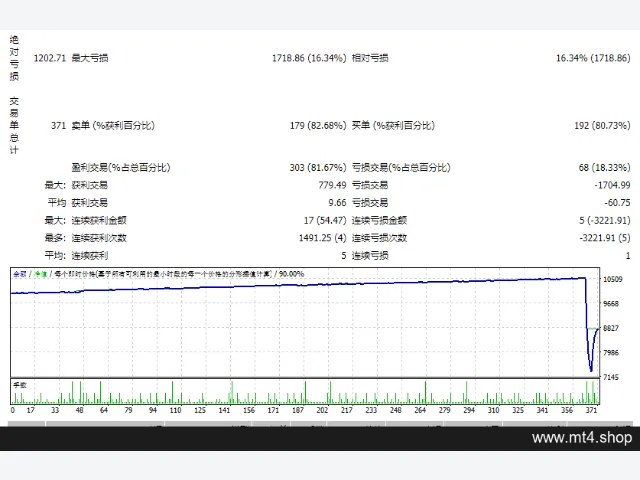Click the 7145 y-axis label
The height and width of the screenshot is (480, 640).
tap(611, 377)
